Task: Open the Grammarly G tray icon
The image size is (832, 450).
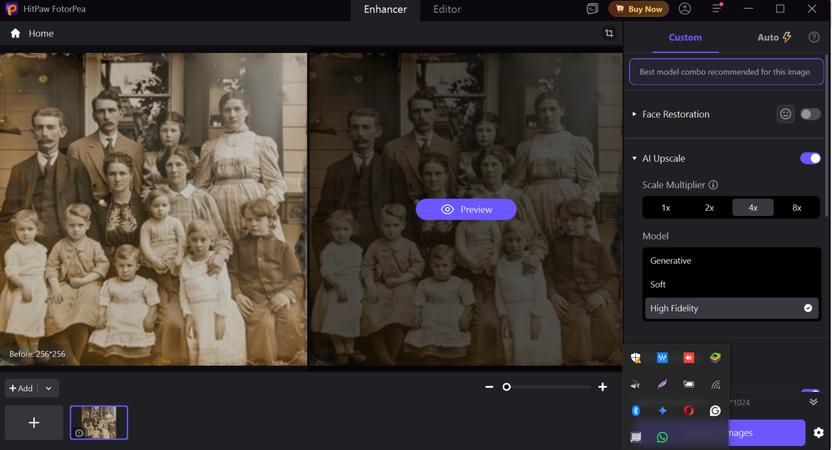Action: (x=715, y=411)
